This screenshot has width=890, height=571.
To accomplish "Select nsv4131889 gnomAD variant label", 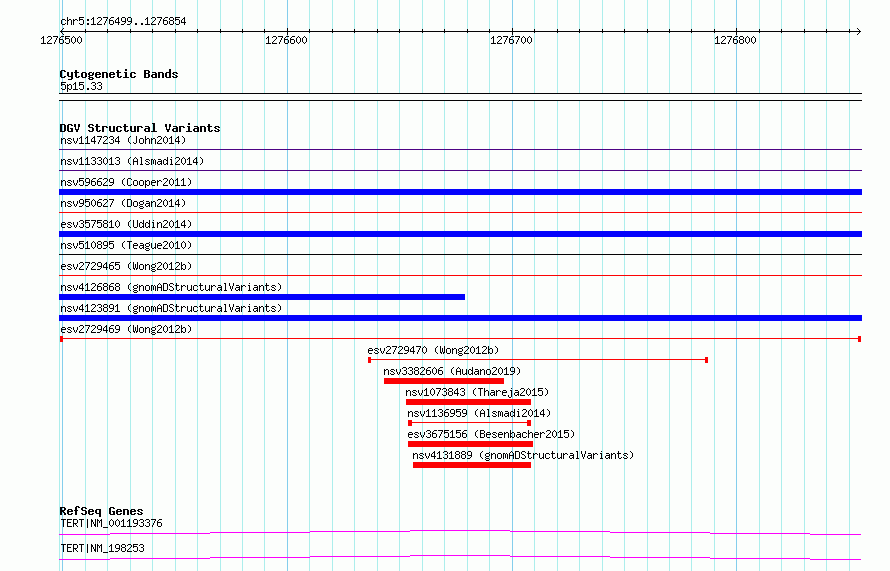I will click(x=523, y=455).
